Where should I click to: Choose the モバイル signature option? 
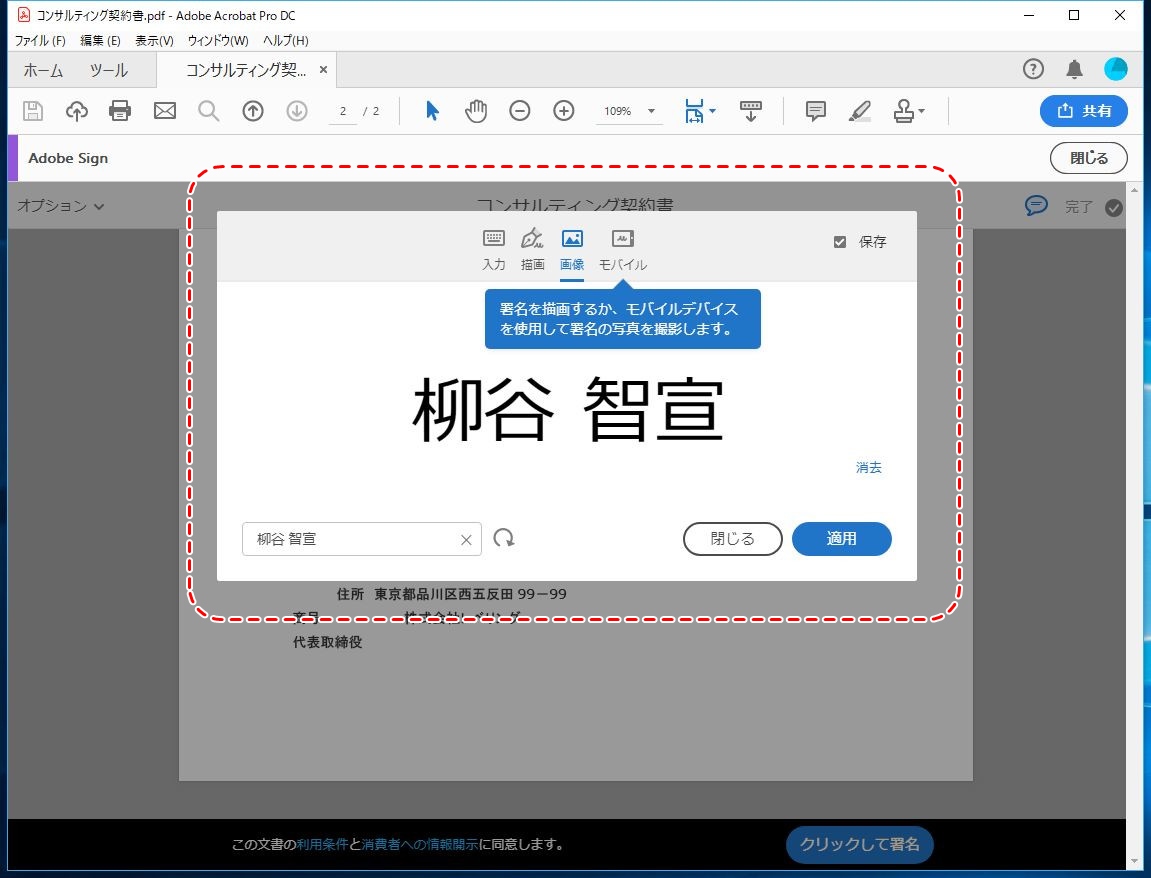point(622,249)
